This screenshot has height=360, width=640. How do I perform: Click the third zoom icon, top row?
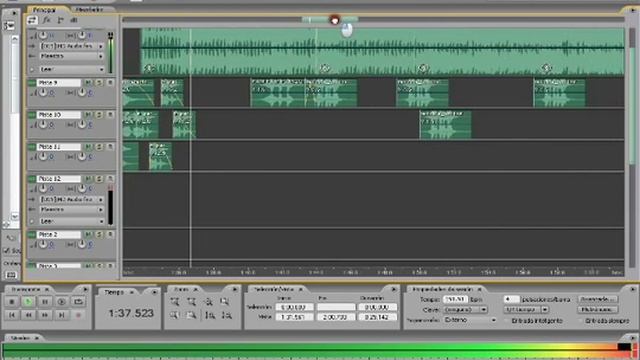tap(209, 302)
